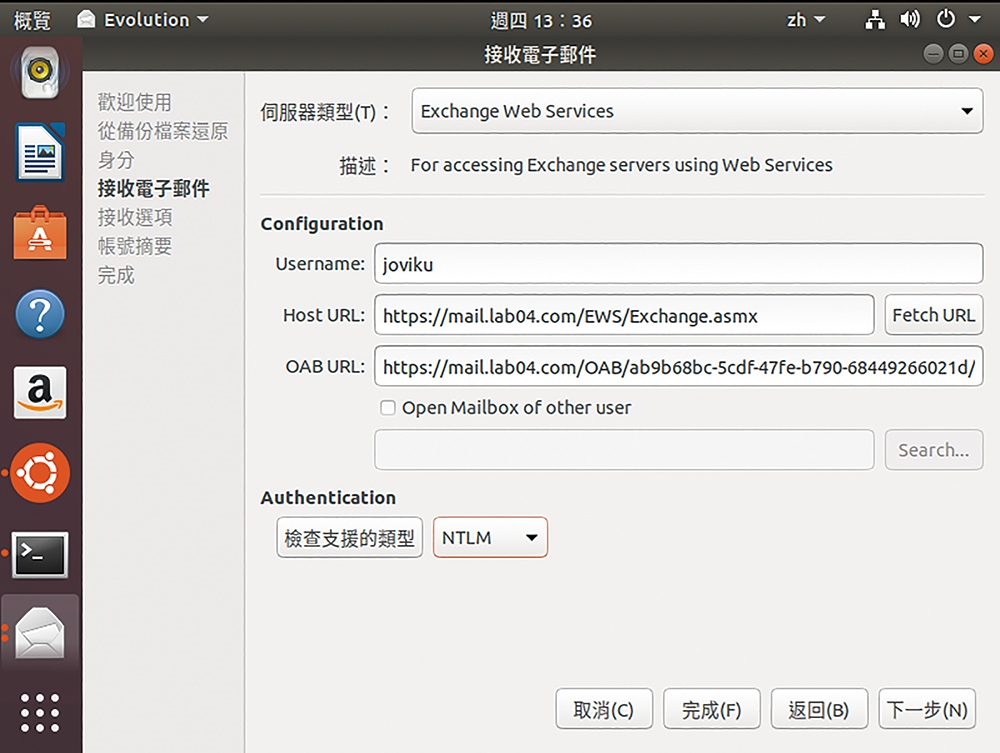Show applications grid icon

tap(40, 712)
